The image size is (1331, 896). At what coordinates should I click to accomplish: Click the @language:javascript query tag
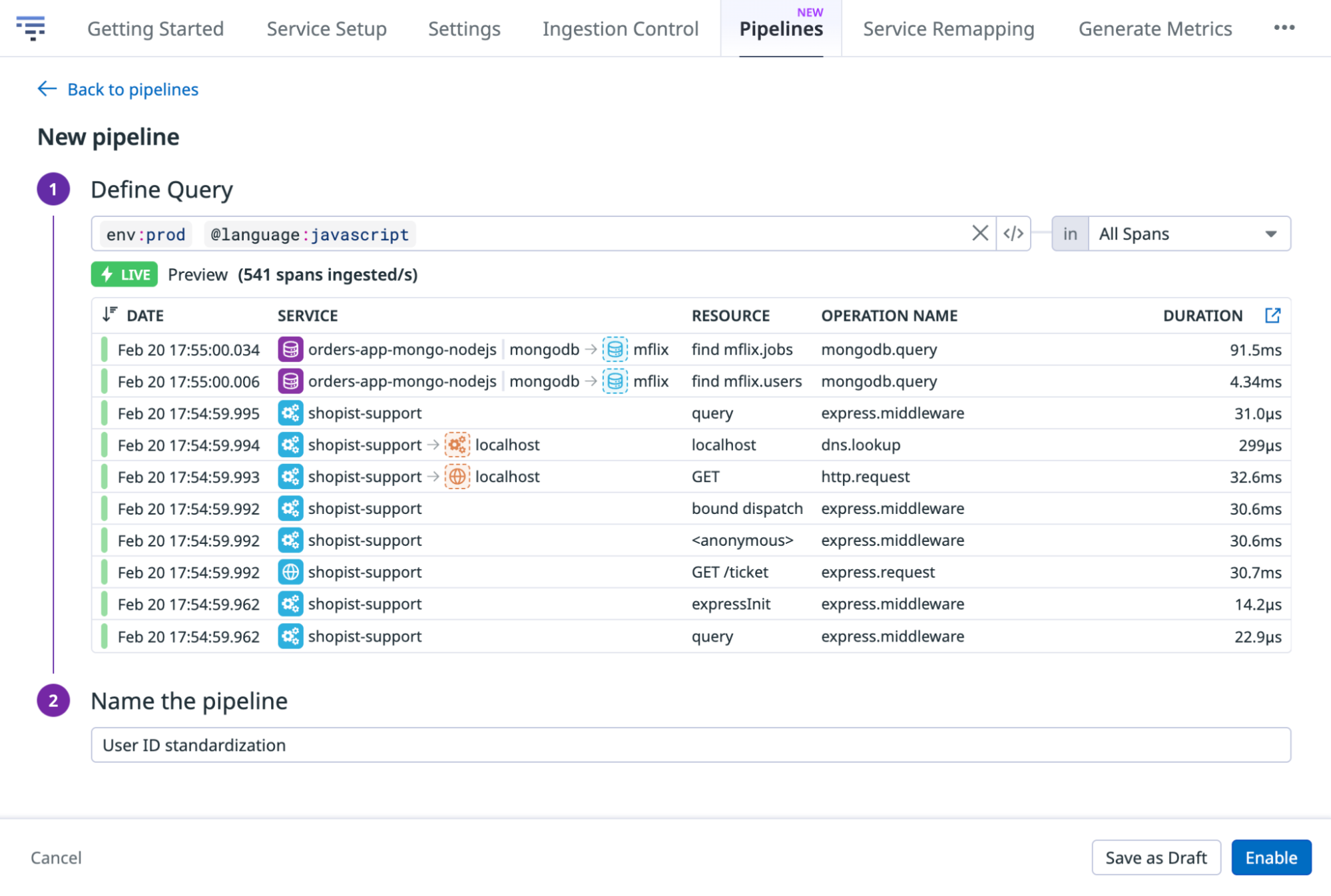(310, 234)
